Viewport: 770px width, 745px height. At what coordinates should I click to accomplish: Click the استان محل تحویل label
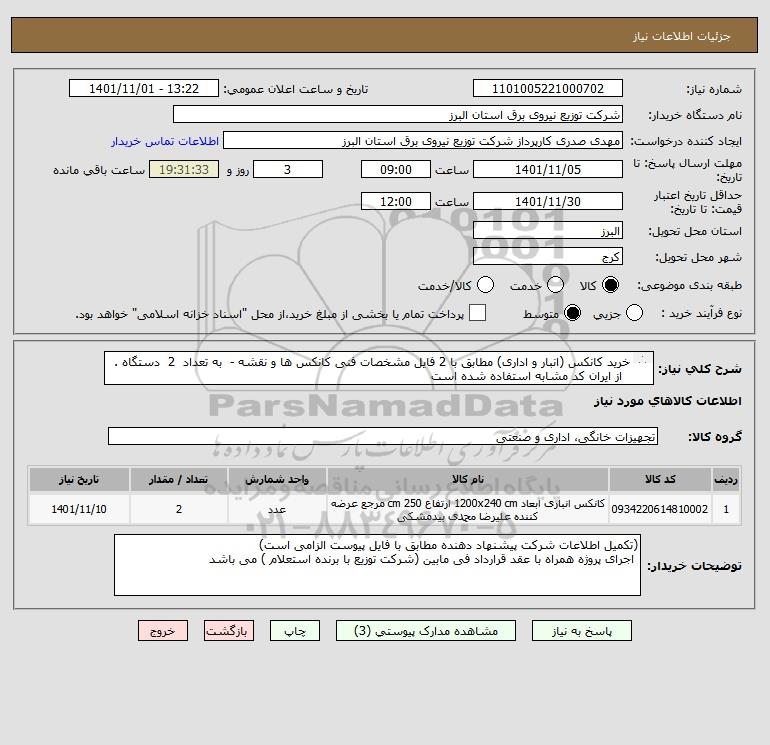point(697,231)
